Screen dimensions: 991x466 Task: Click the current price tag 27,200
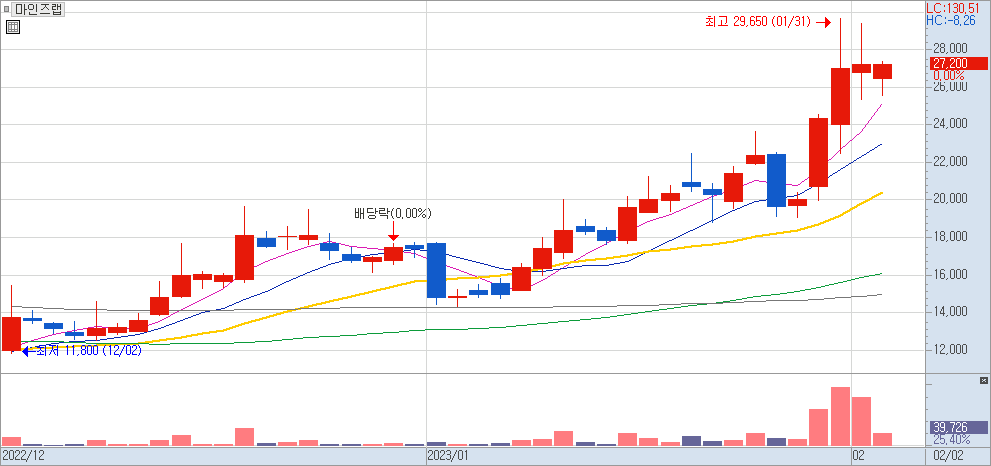(958, 63)
